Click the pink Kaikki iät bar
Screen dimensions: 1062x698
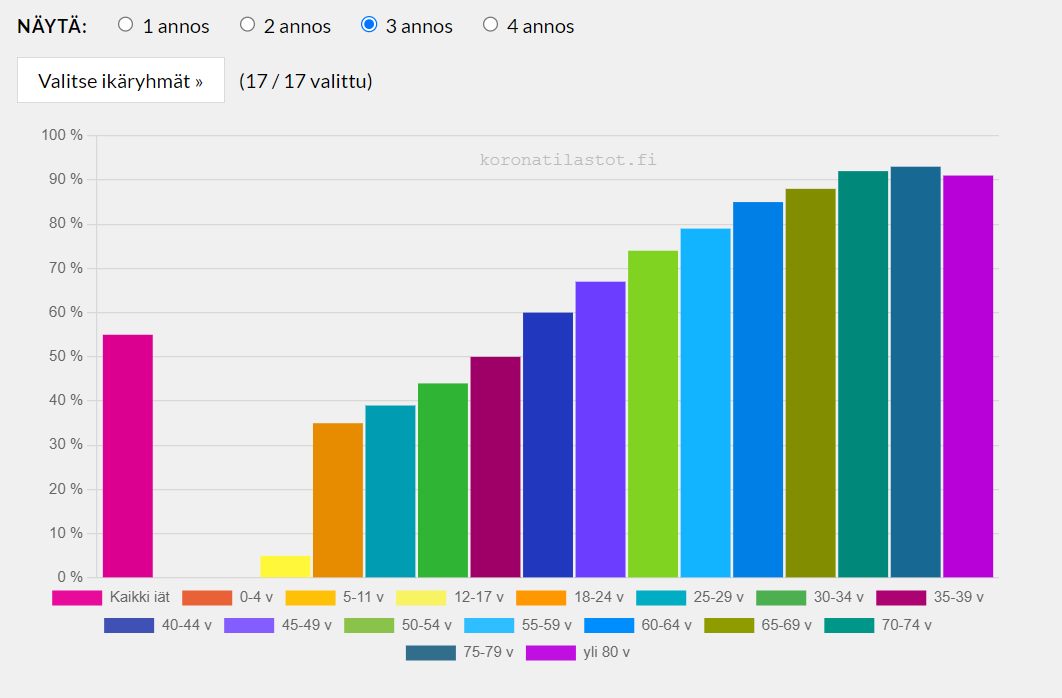point(128,456)
